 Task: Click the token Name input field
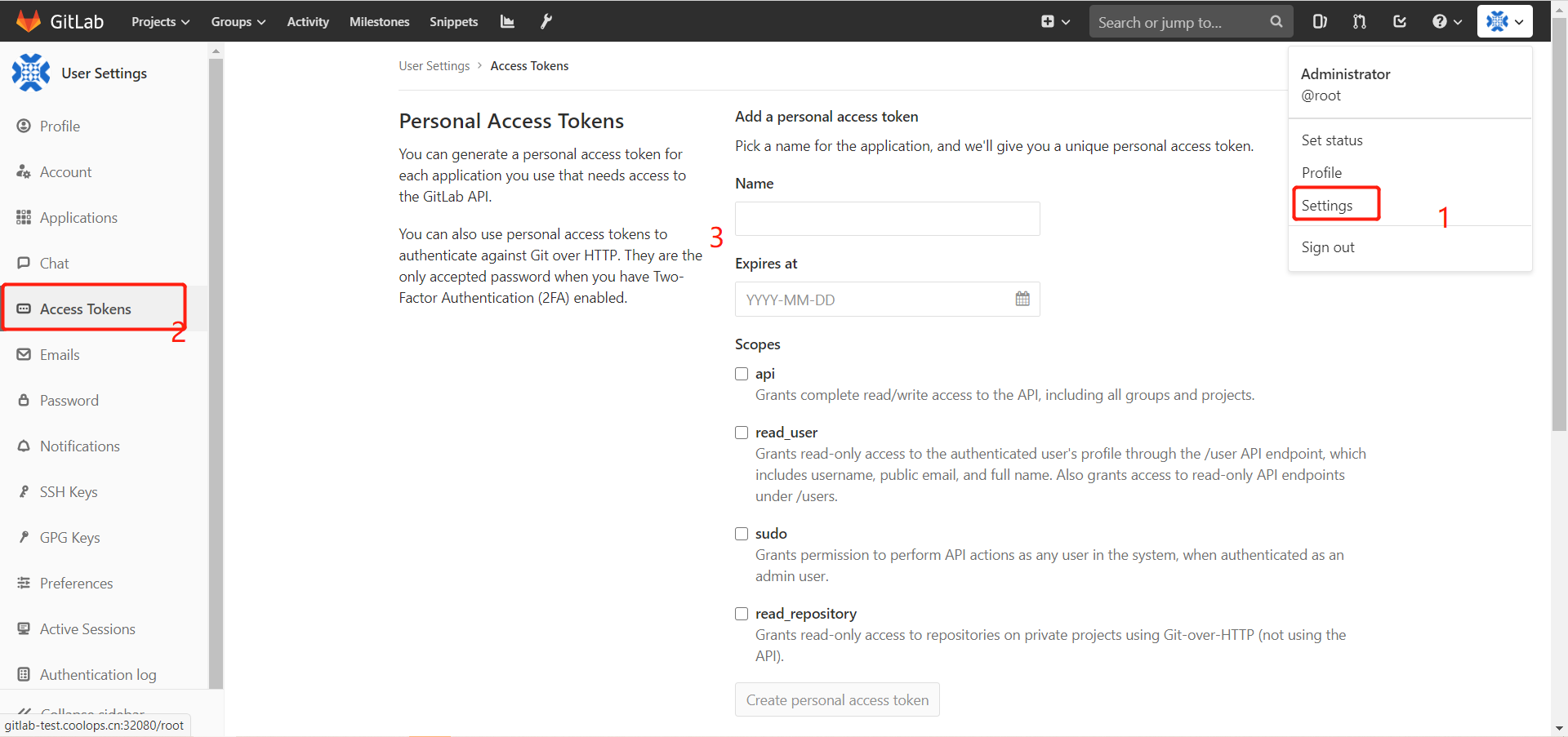pyautogui.click(x=888, y=219)
